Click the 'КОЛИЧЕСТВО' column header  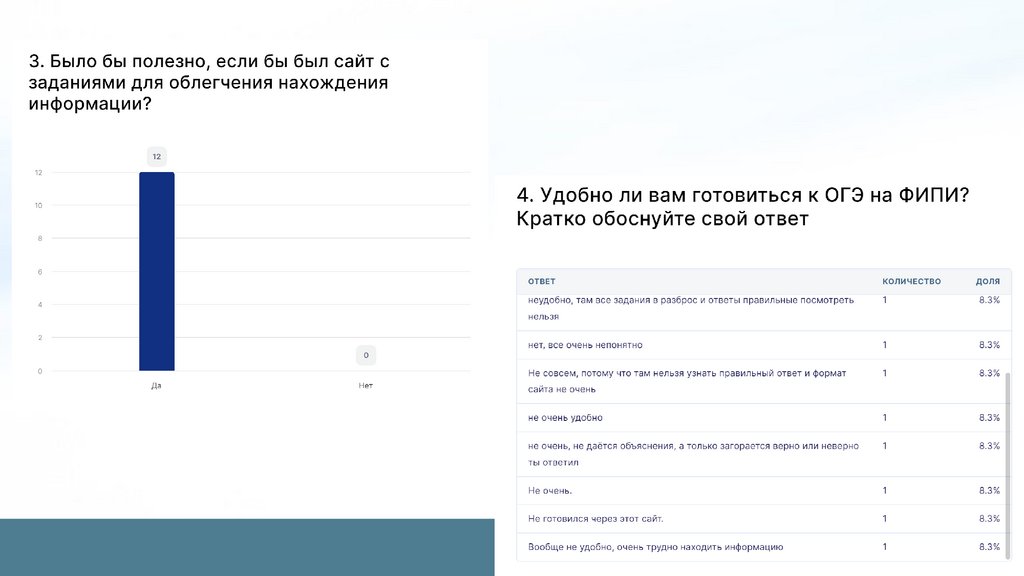[912, 281]
